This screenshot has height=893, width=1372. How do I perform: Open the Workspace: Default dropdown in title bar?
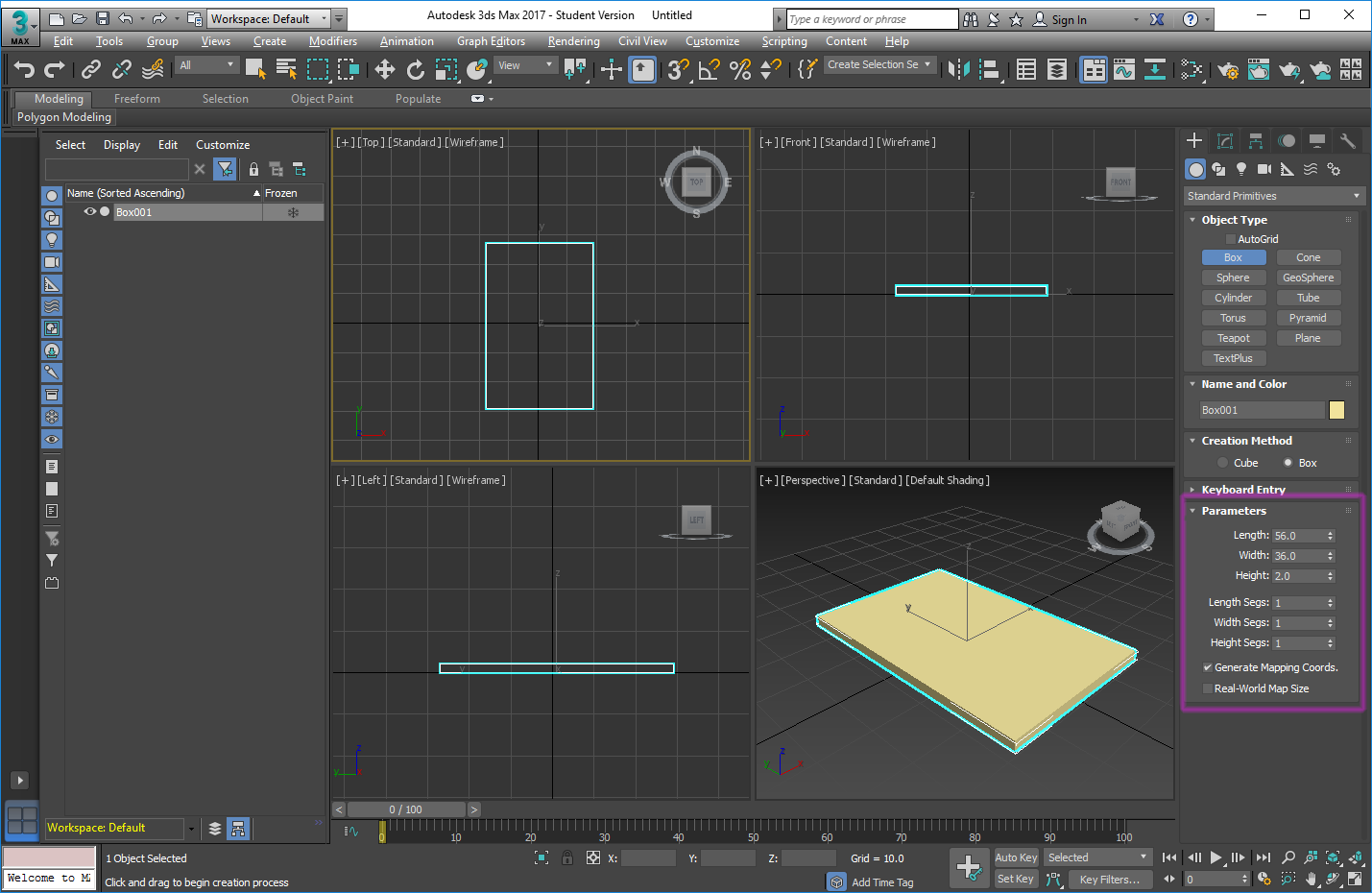pos(269,18)
